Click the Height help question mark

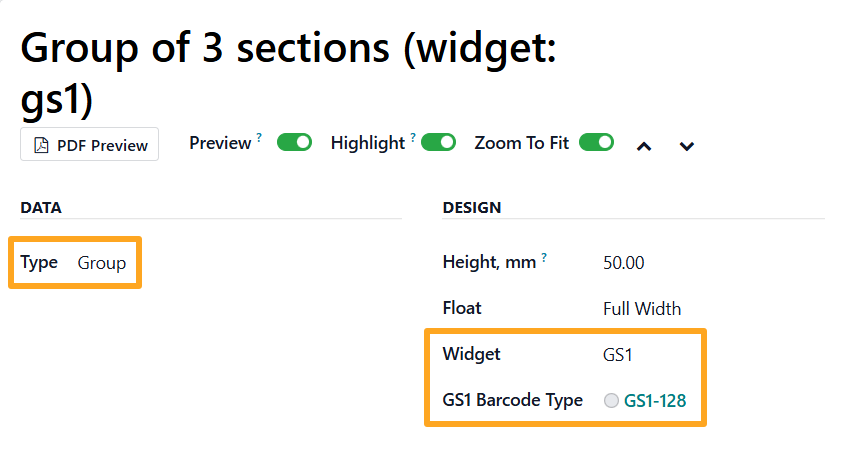tap(544, 258)
